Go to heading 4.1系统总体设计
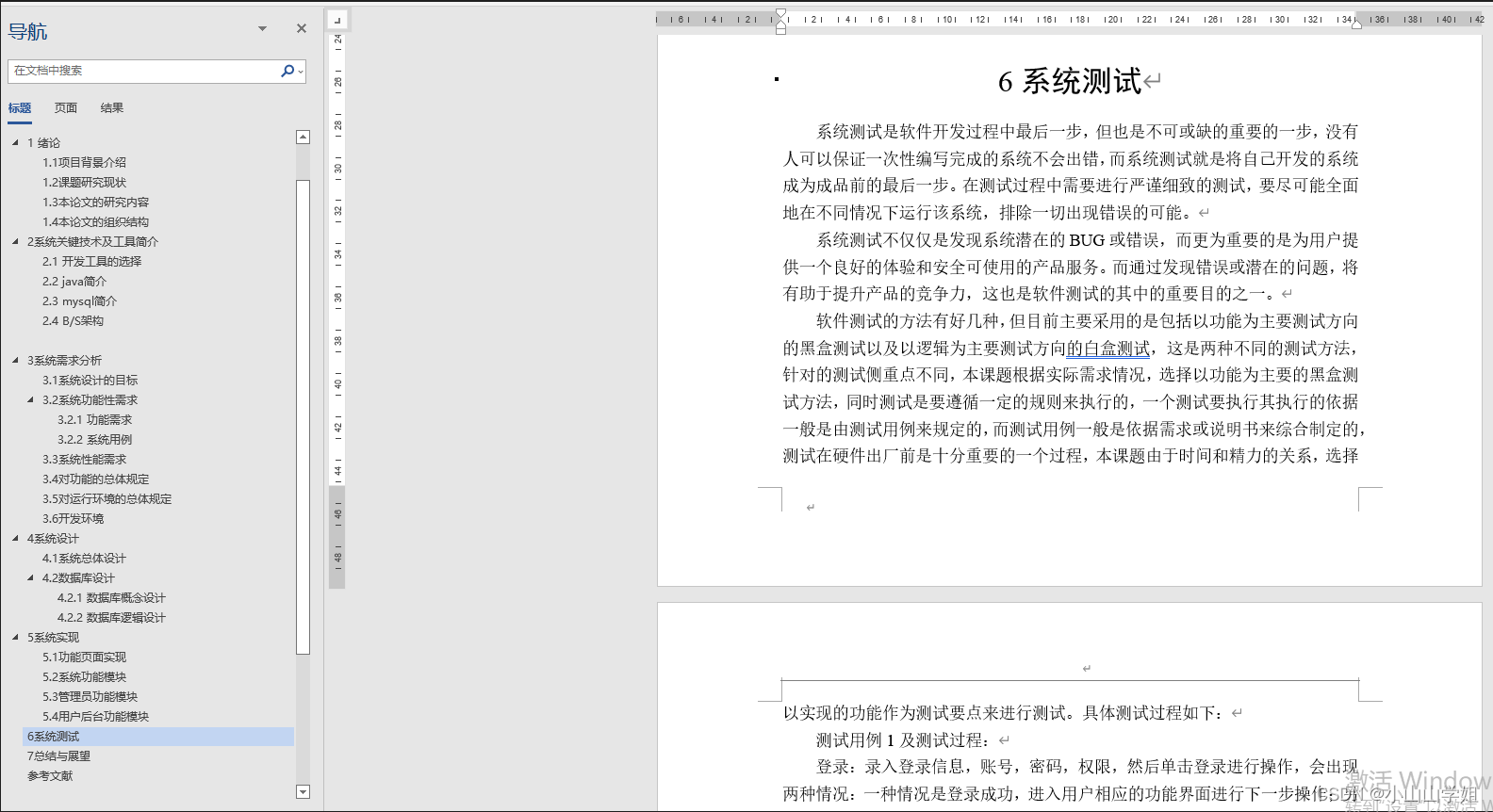Screen dimensions: 1493x812 84,559
